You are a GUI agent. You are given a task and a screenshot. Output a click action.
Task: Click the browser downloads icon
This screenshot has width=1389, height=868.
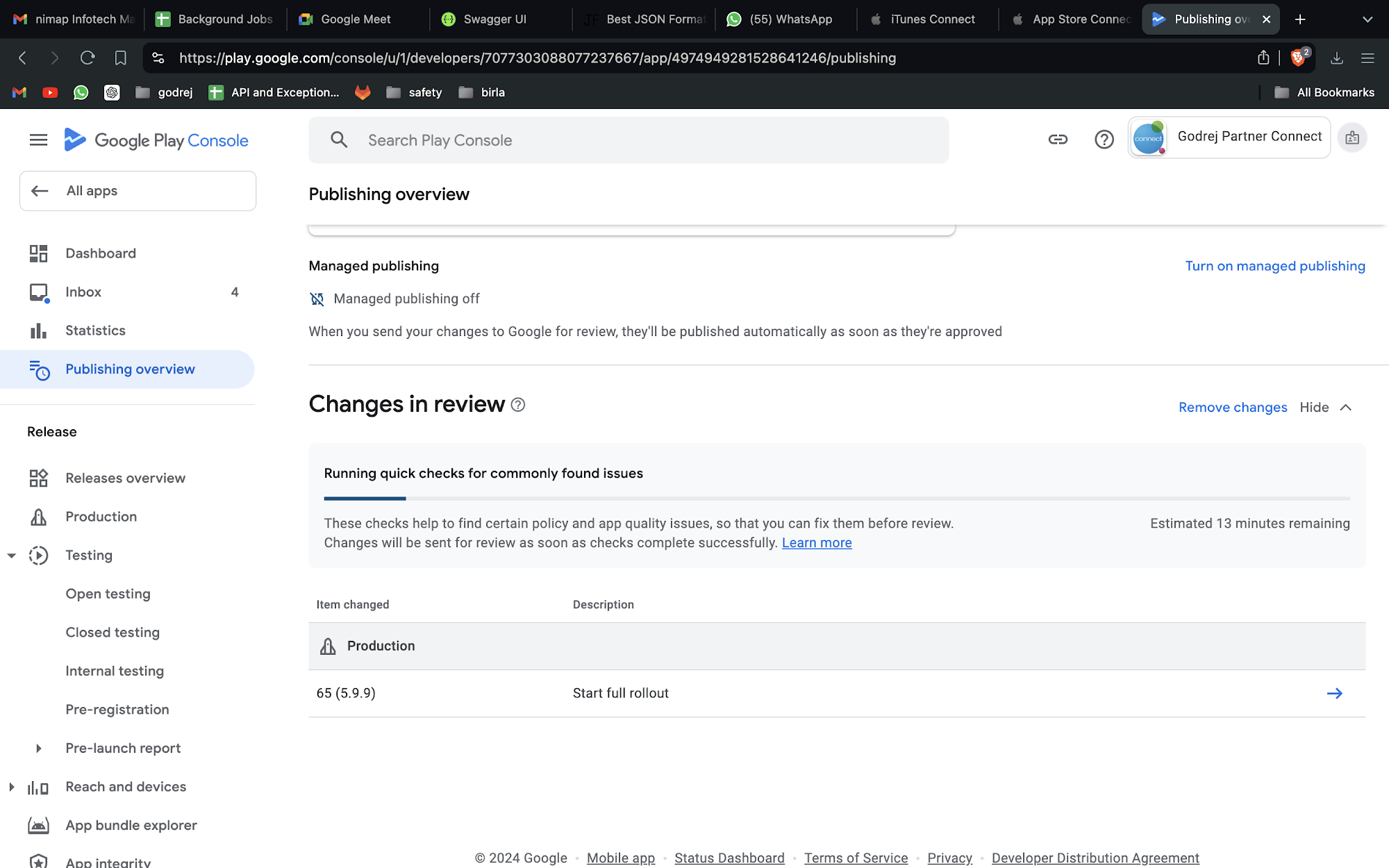click(x=1336, y=58)
